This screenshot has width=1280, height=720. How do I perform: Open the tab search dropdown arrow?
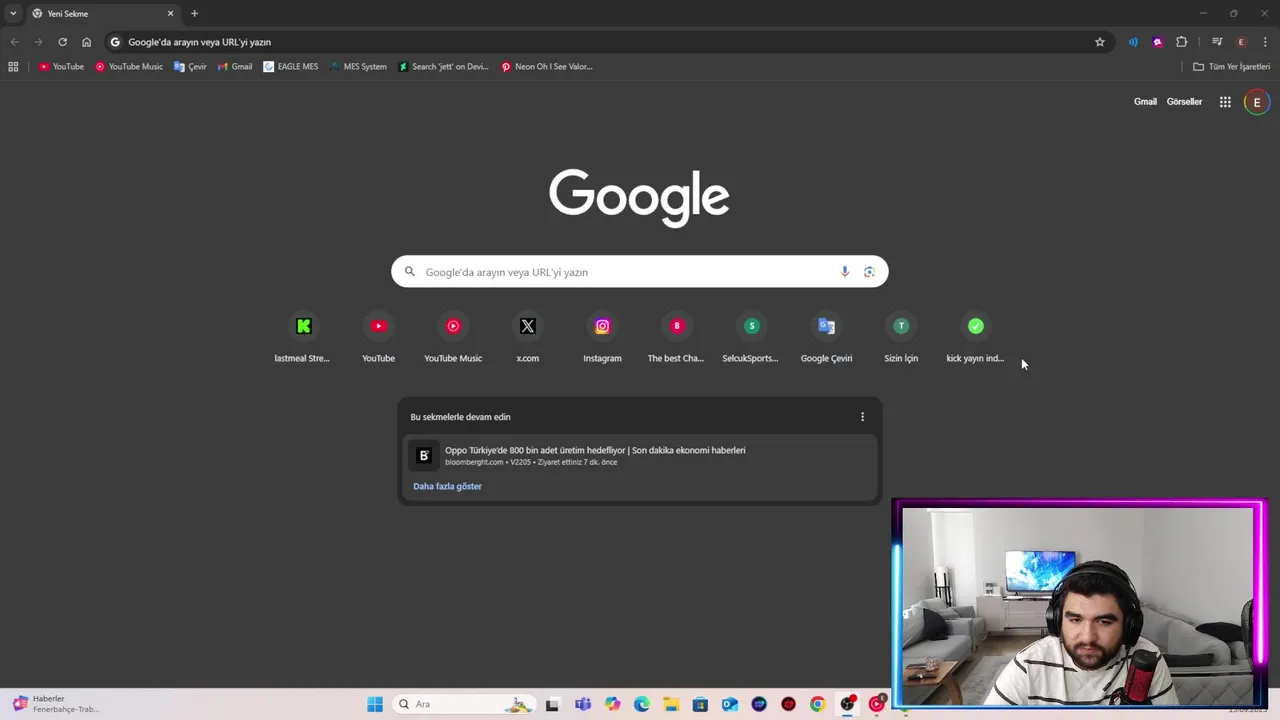coord(13,13)
